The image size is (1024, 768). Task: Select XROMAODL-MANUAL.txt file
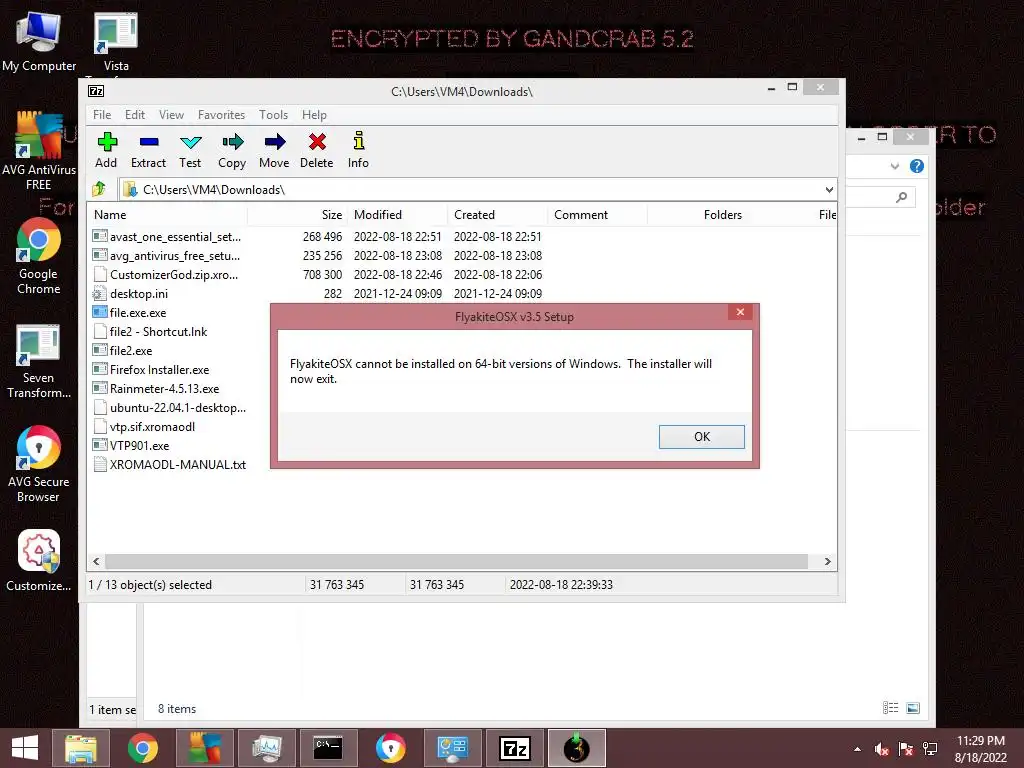(x=178, y=464)
